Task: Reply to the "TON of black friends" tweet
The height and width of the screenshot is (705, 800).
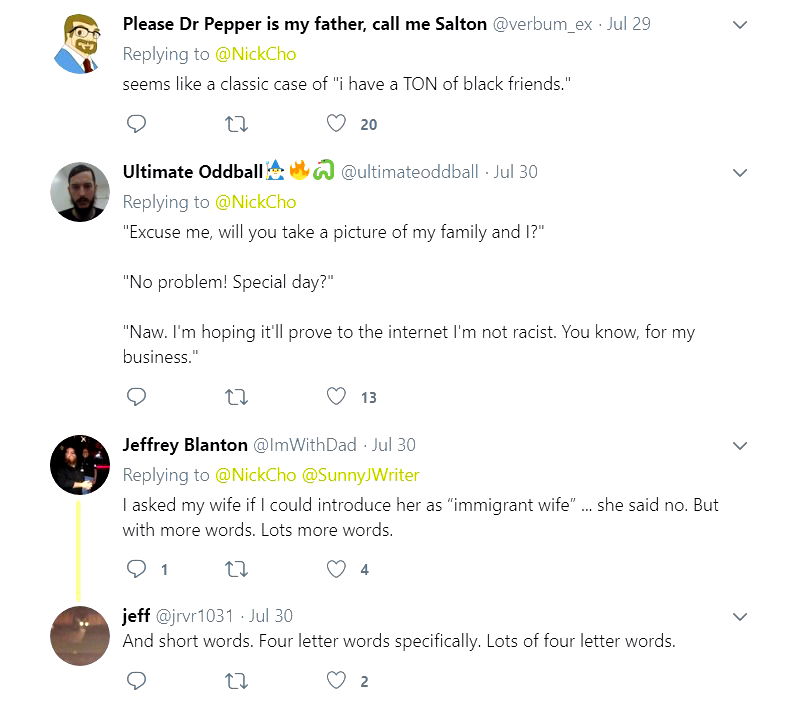Action: (137, 124)
